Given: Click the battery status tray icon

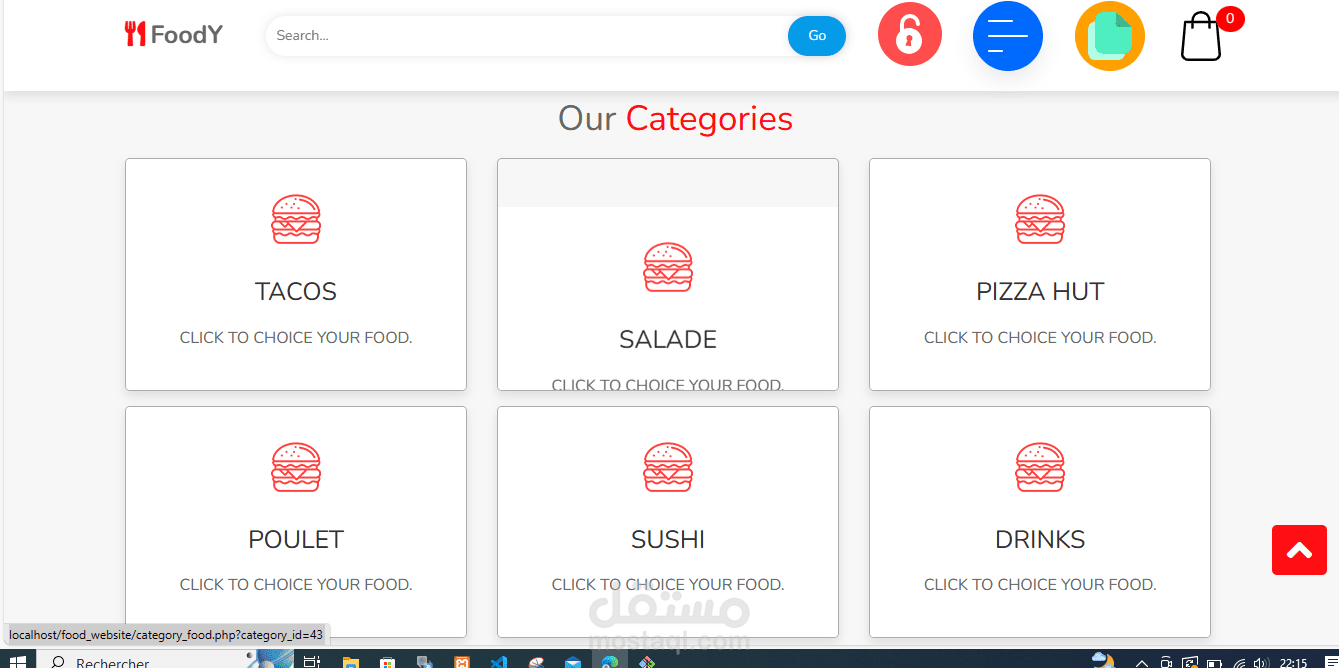Looking at the screenshot, I should (x=1213, y=662).
